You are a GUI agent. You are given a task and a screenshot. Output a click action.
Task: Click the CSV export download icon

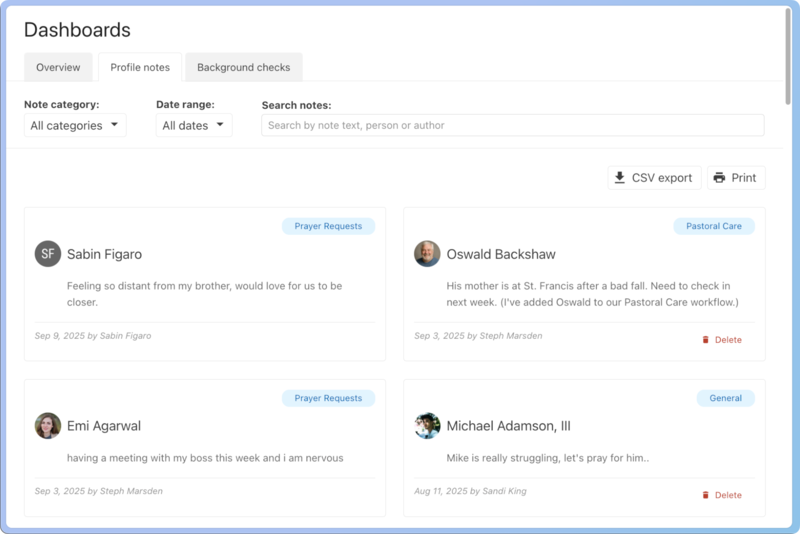click(x=619, y=177)
